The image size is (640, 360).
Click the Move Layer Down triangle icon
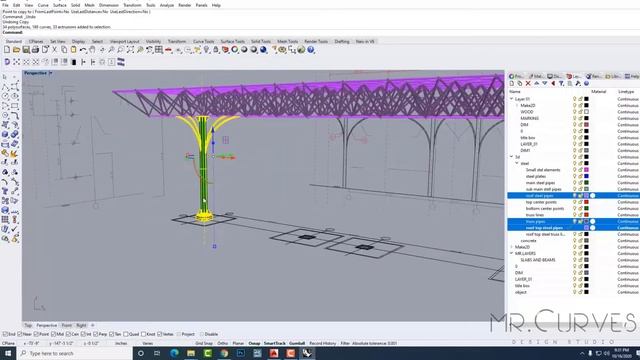click(x=544, y=83)
